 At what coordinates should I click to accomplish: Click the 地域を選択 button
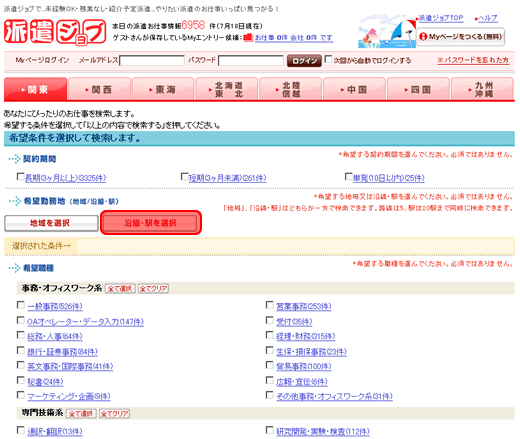click(51, 223)
